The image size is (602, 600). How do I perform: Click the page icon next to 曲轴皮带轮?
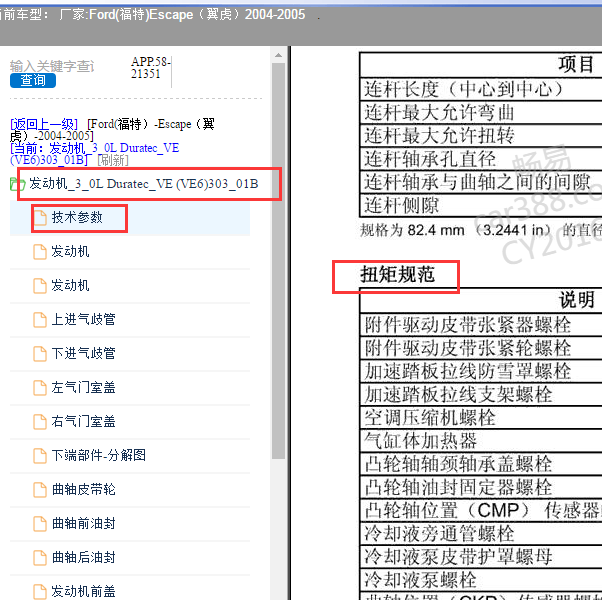tap(40, 489)
